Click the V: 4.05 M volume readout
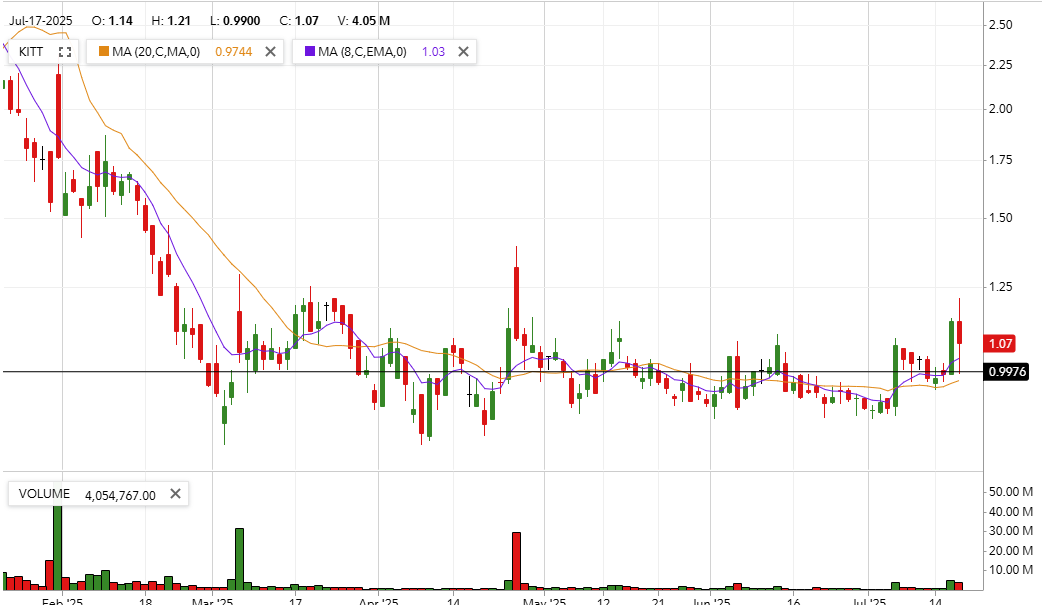This screenshot has height=605, width=1042. pos(364,21)
